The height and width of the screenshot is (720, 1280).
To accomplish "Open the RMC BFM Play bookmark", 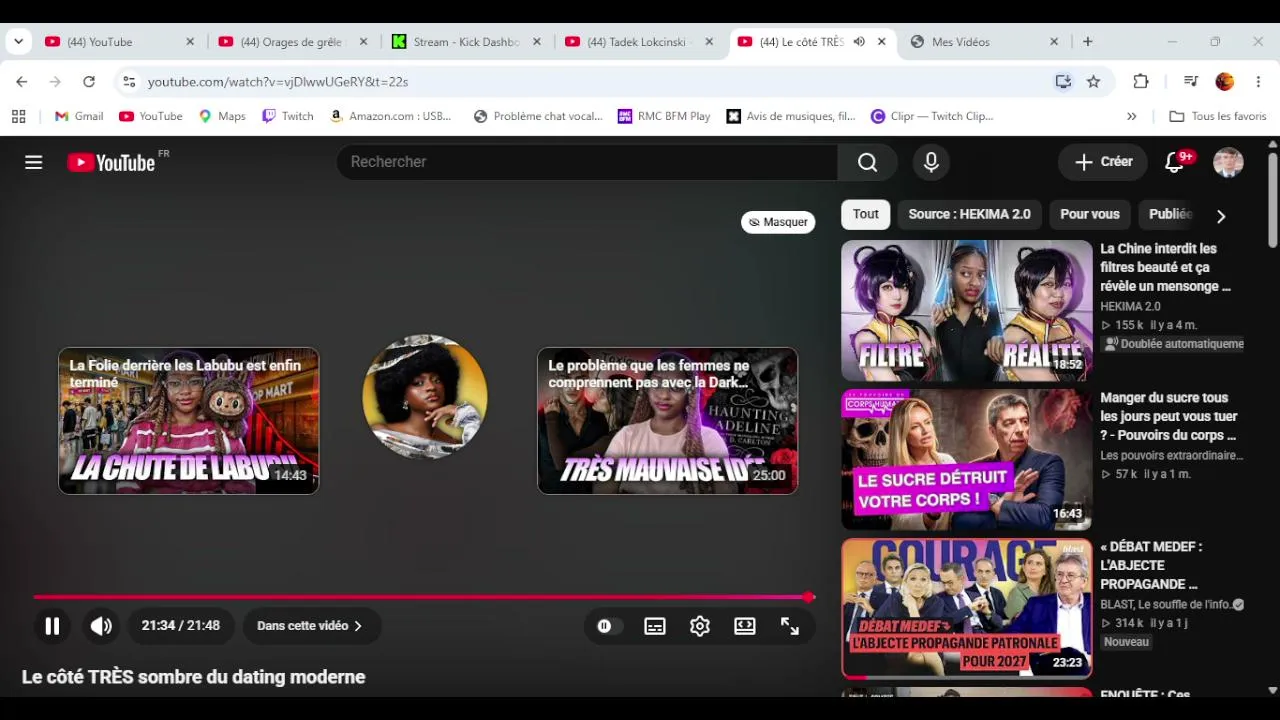I will (664, 116).
